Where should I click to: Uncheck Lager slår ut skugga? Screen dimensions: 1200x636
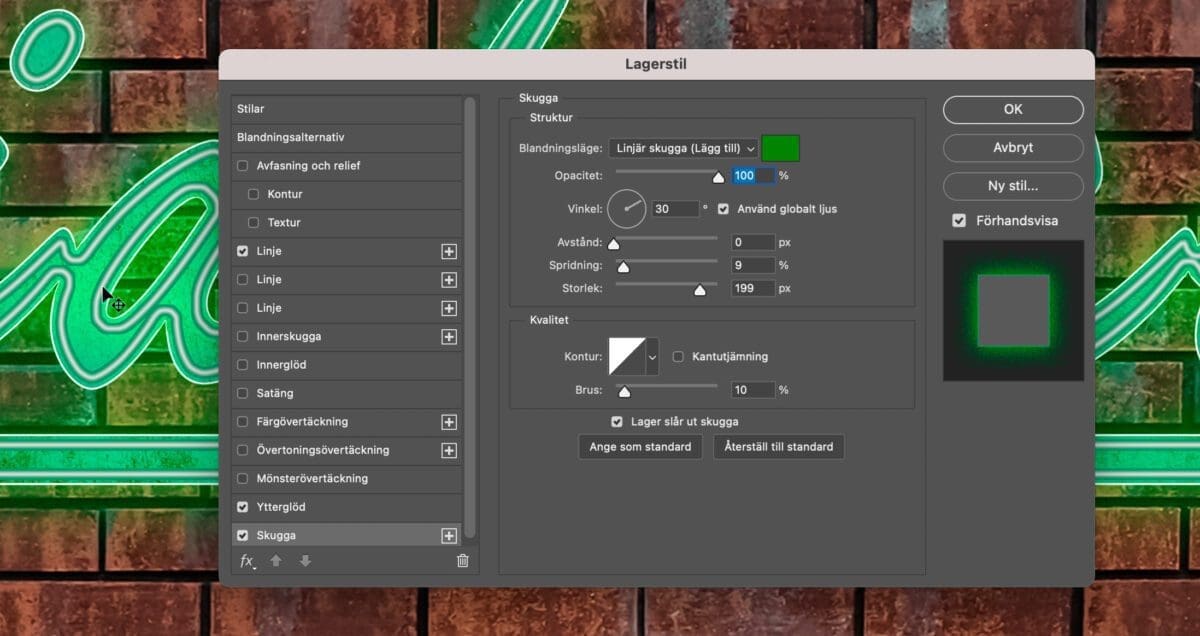617,422
